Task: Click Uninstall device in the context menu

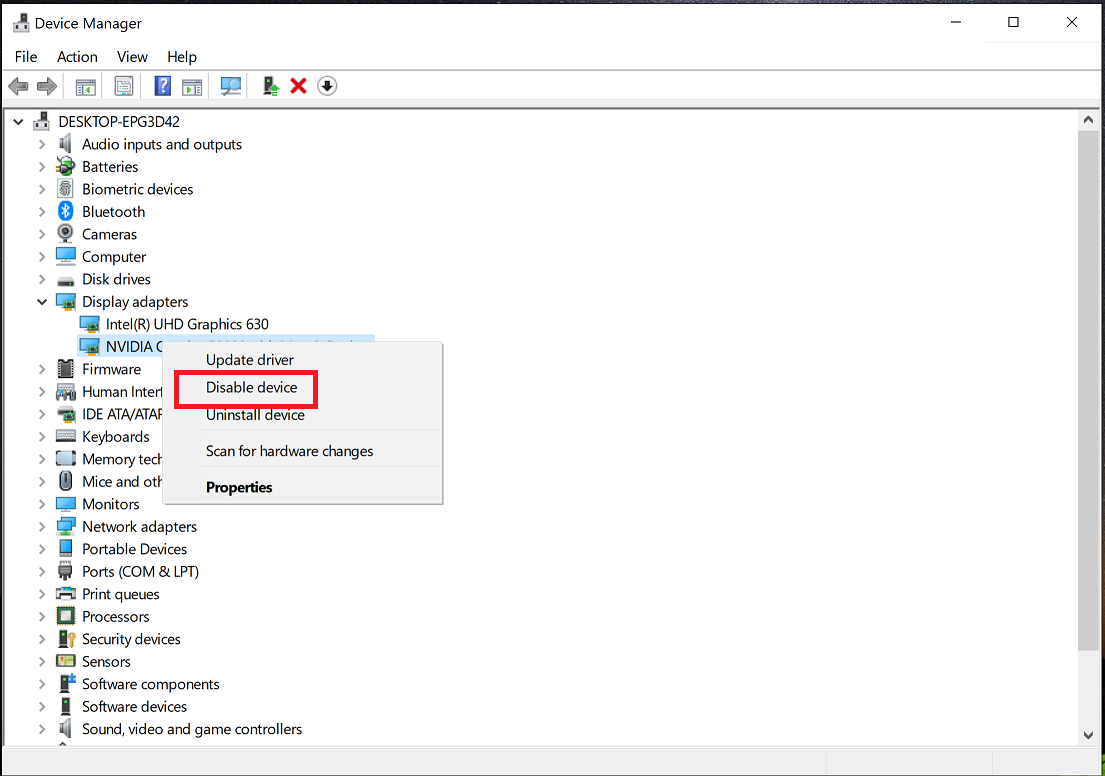Action: [255, 415]
